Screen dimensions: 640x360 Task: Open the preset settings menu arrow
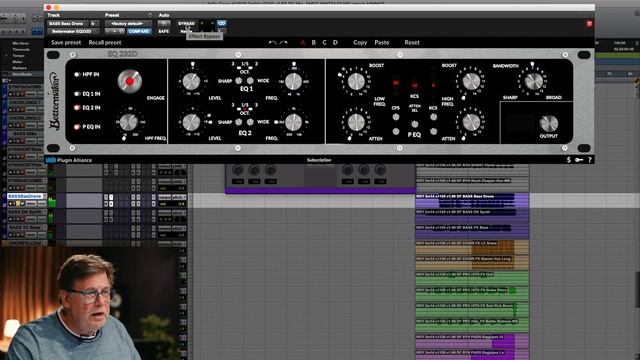(150, 15)
